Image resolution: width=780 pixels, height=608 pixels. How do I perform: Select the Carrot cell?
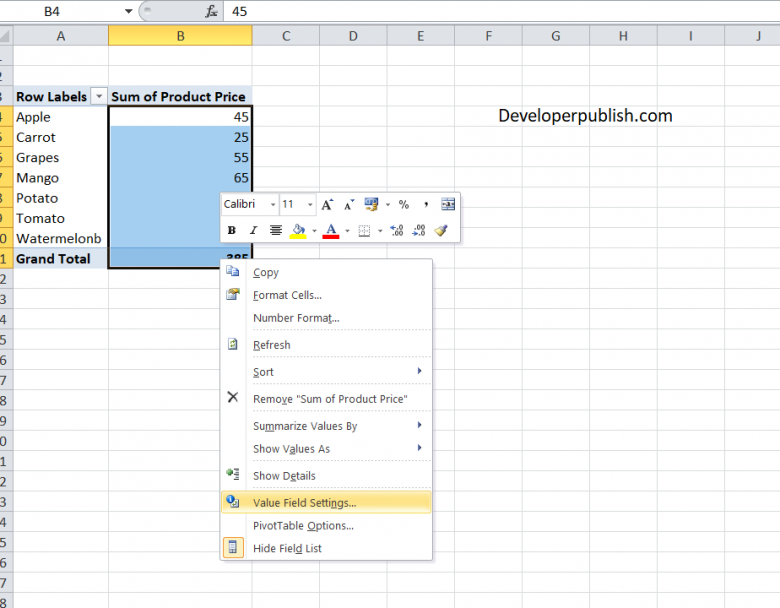61,137
